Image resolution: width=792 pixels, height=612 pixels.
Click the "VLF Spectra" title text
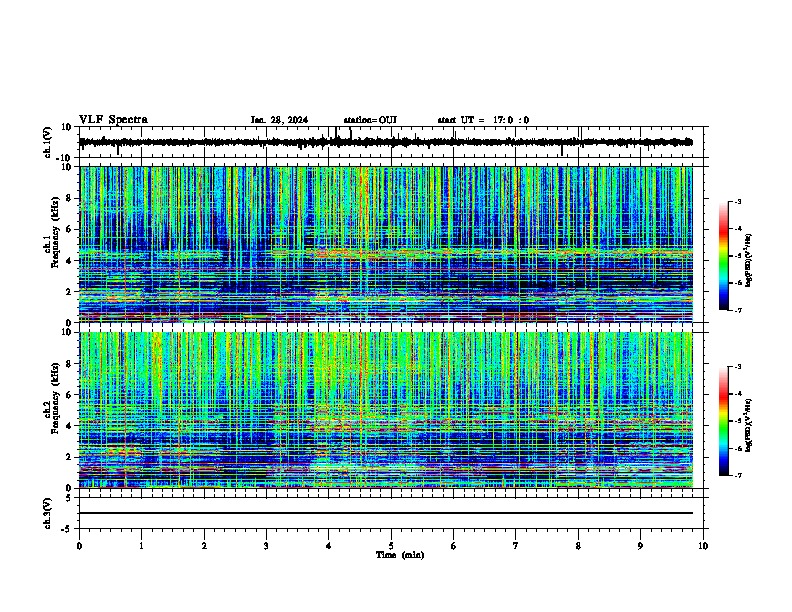click(113, 120)
